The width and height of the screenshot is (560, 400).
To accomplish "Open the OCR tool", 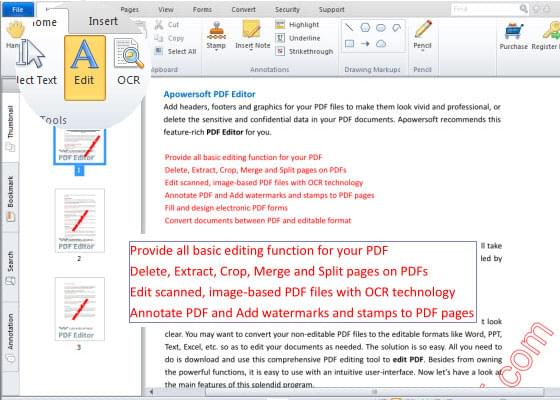I will point(129,62).
